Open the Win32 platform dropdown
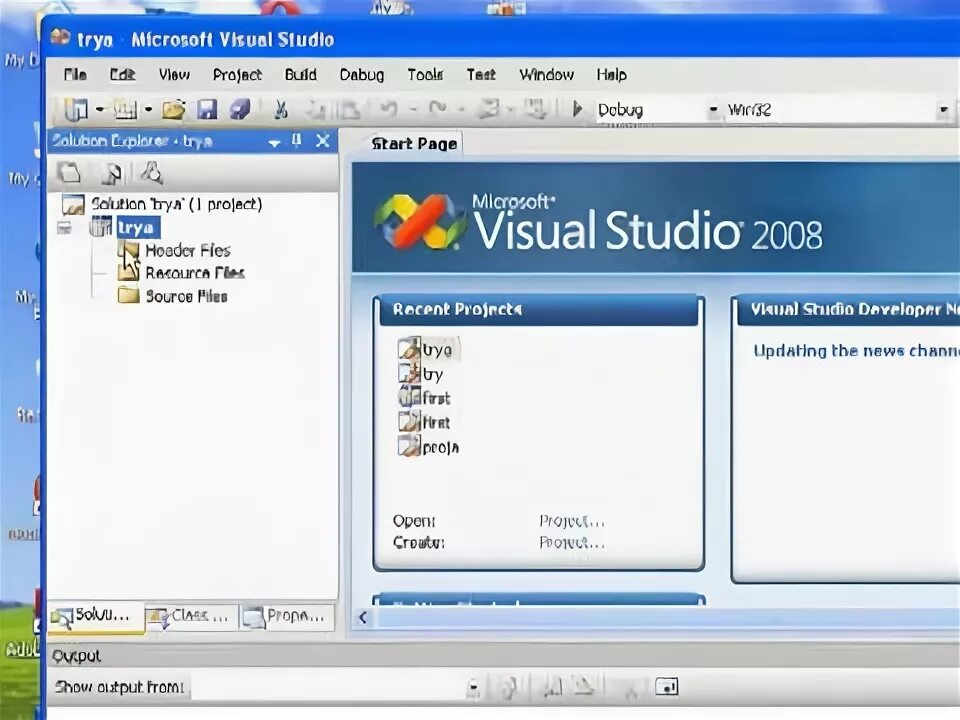This screenshot has height=720, width=960. 943,110
